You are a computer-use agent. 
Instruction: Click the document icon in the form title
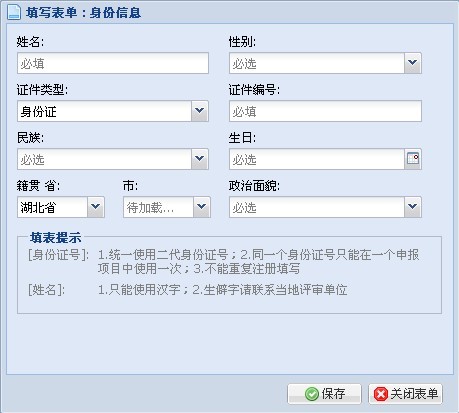tap(14, 13)
